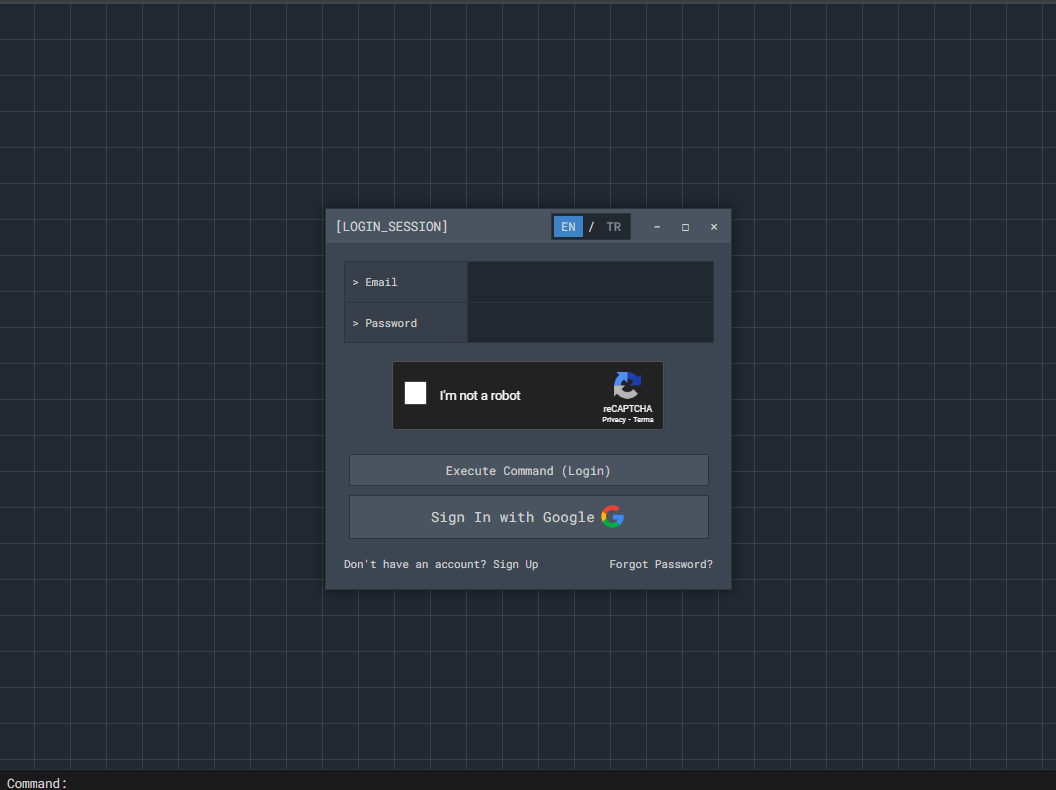Click the reCAPTCHA logo icon

pos(627,387)
